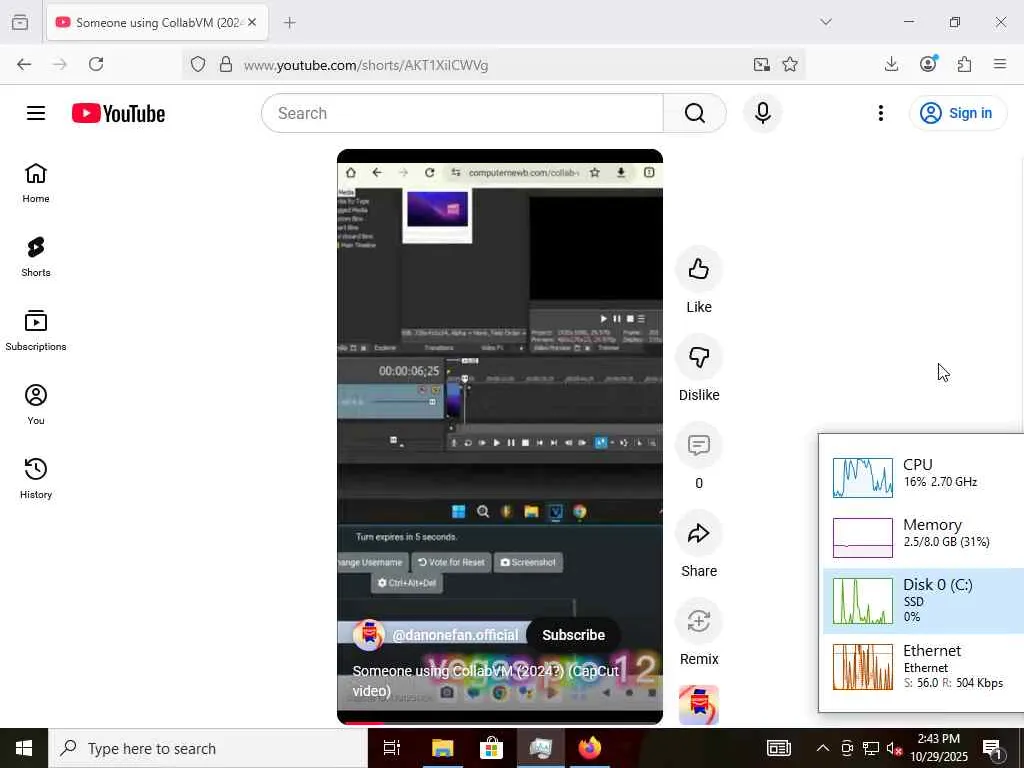This screenshot has height=768, width=1024.
Task: Open the network tray icon
Action: click(x=871, y=748)
